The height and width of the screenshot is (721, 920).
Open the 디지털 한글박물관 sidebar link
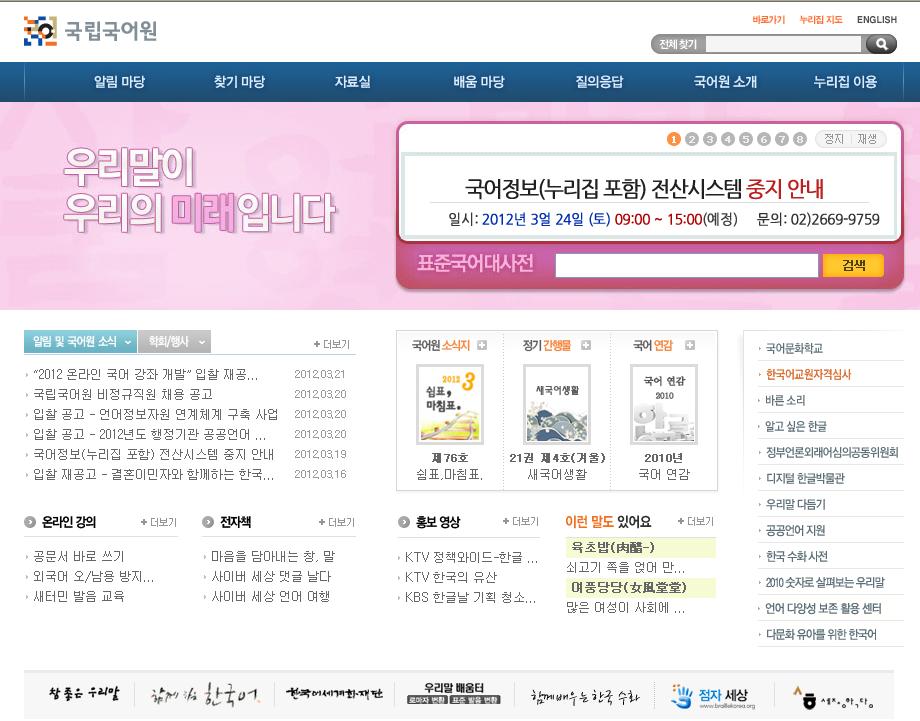tap(805, 478)
